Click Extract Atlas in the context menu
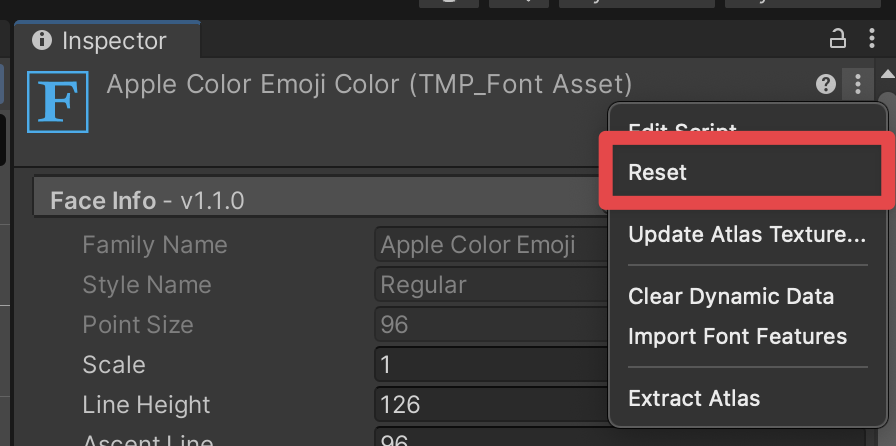 tap(694, 399)
